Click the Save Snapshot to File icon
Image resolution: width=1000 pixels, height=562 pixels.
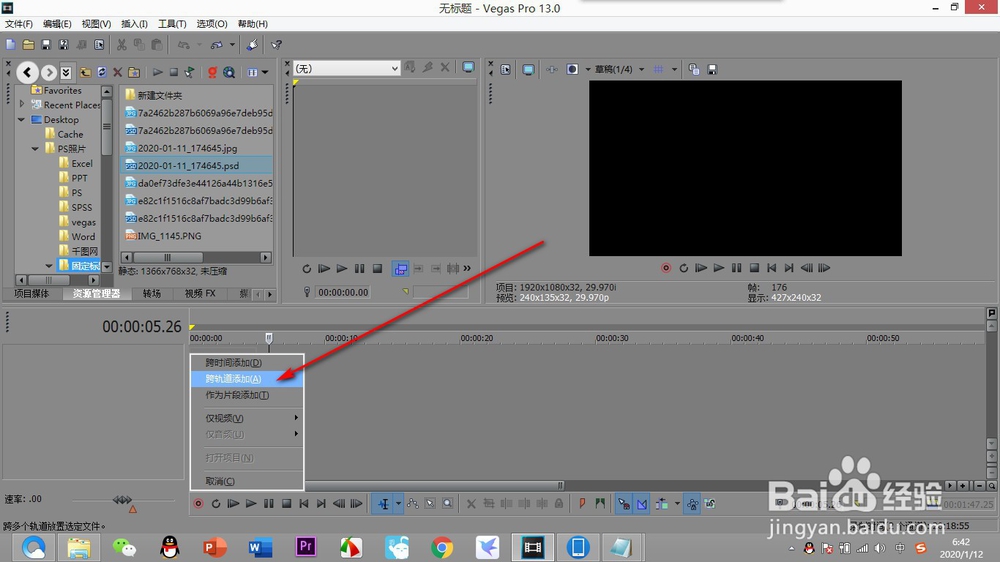point(712,69)
